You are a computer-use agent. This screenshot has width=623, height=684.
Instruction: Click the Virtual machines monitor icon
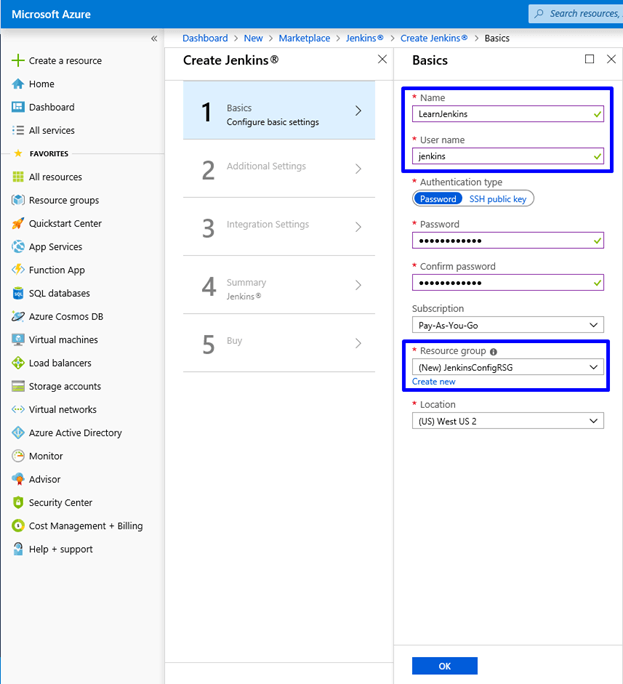pos(18,339)
